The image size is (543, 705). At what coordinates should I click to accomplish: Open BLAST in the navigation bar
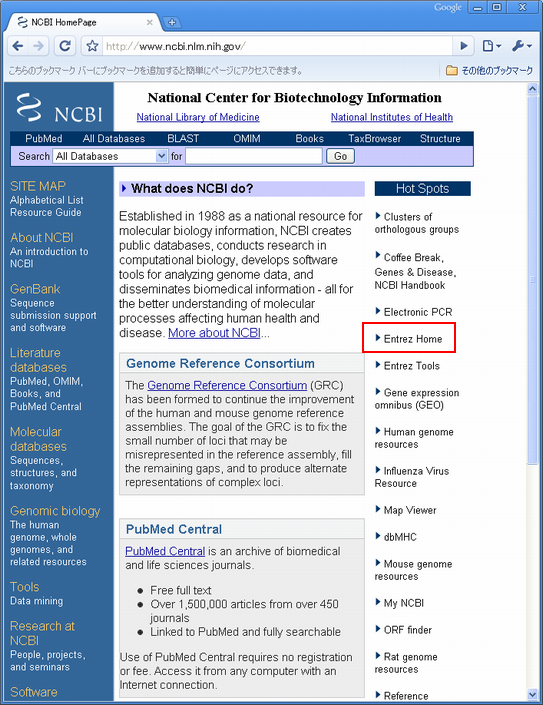183,138
